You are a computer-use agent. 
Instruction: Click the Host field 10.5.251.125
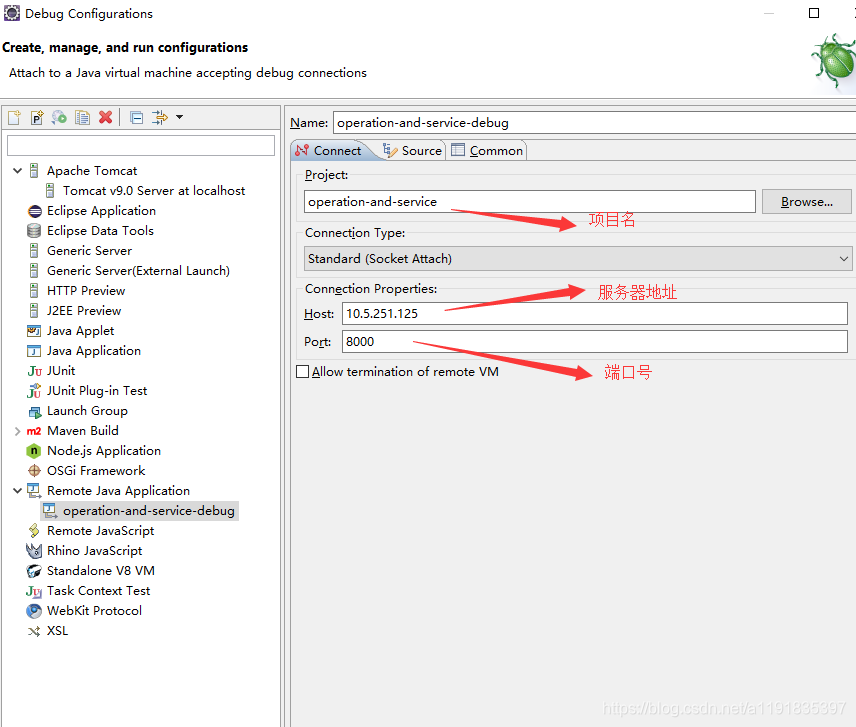point(595,314)
